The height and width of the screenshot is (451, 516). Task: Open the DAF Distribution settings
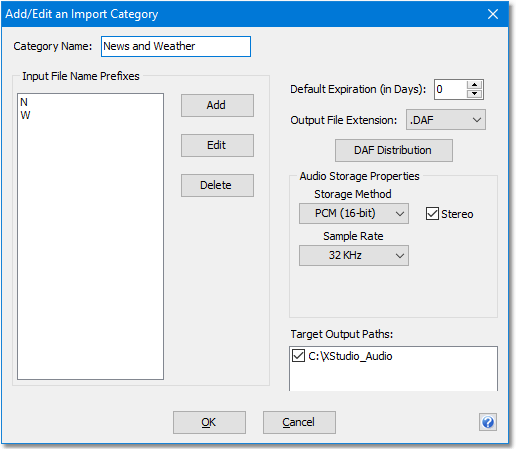pyautogui.click(x=394, y=150)
